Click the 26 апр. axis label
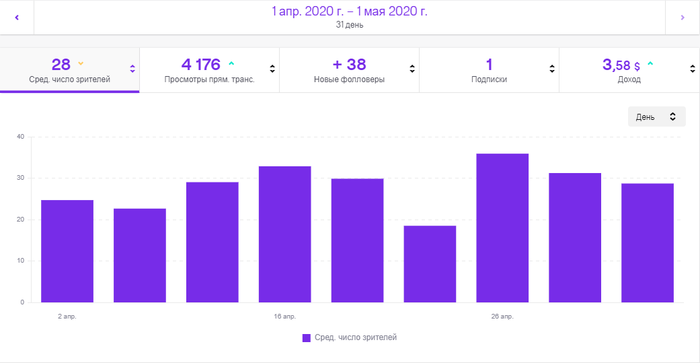 (502, 317)
